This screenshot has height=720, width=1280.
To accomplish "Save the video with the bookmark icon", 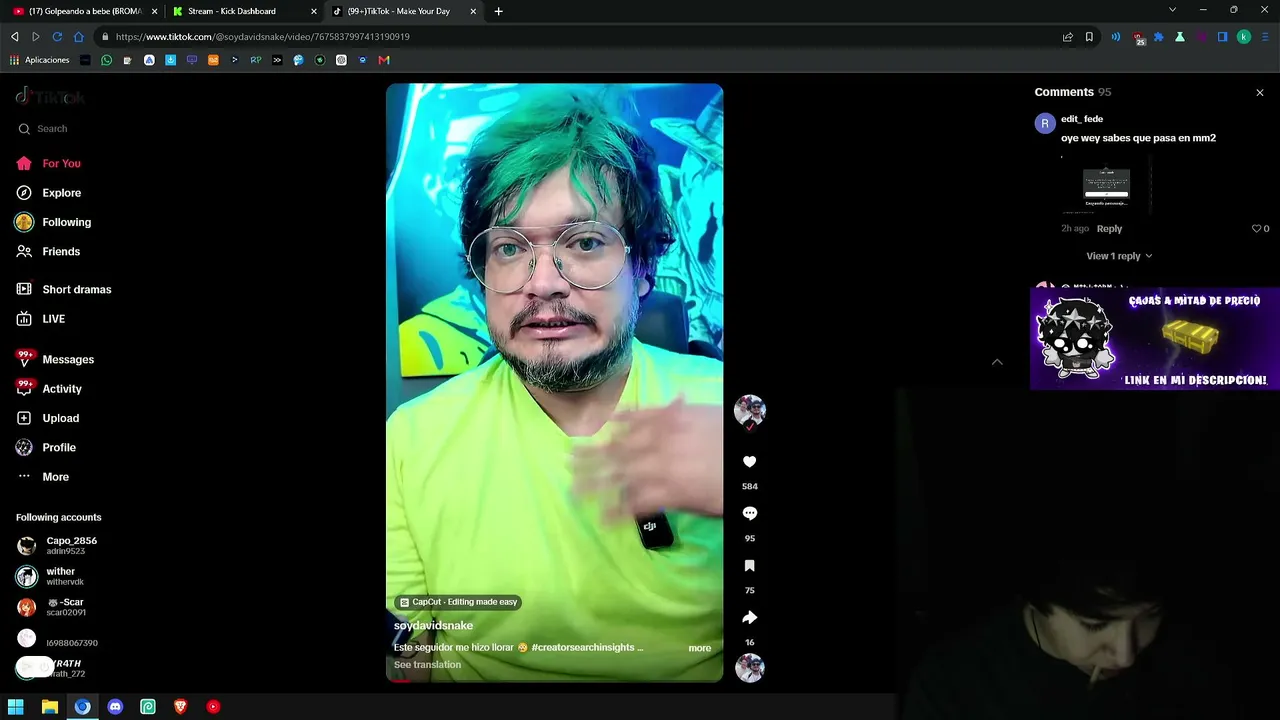I will coord(750,566).
